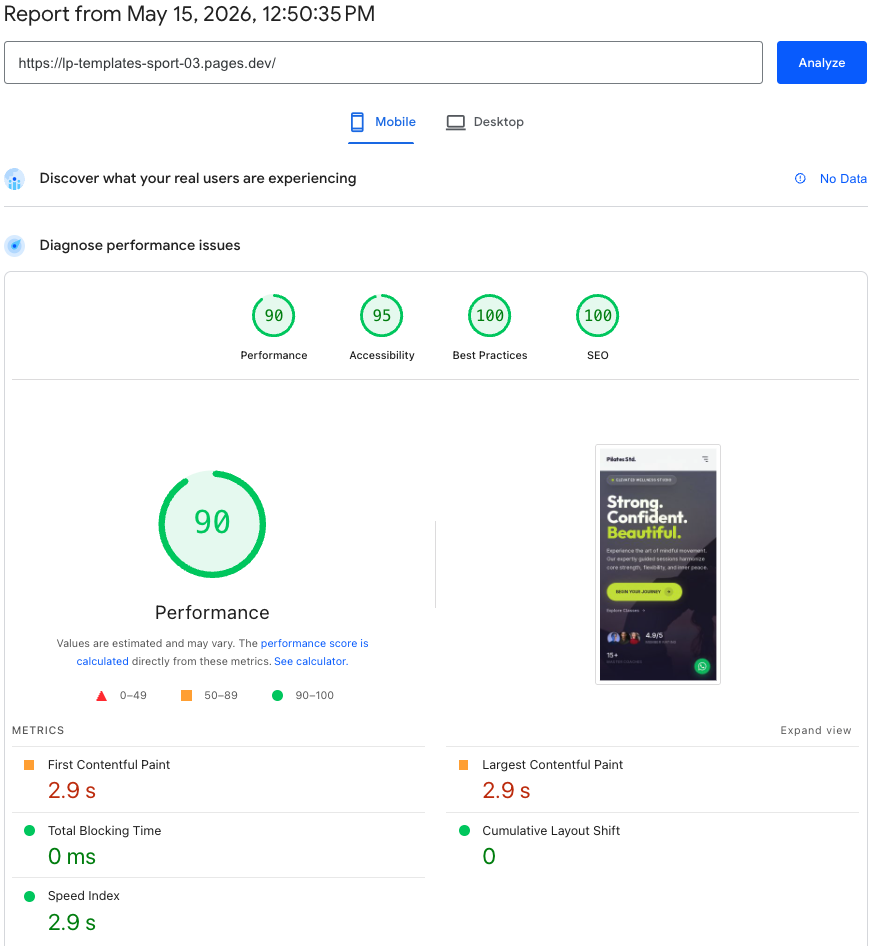Click the Largest Contentful Paint orange indicator
The image size is (874, 946).
point(463,765)
